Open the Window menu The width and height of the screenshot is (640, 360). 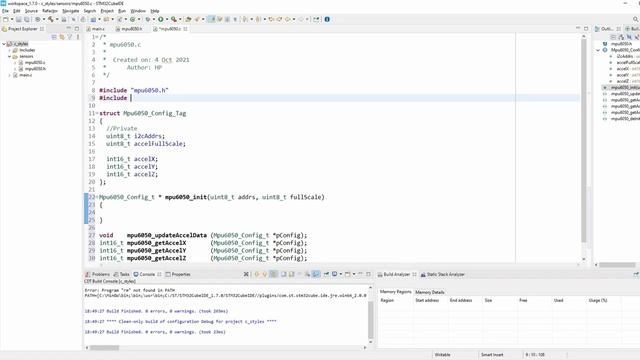(138, 11)
